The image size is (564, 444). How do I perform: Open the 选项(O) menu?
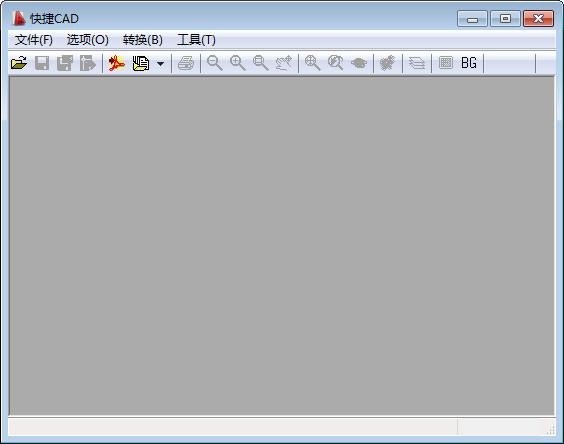pyautogui.click(x=87, y=40)
